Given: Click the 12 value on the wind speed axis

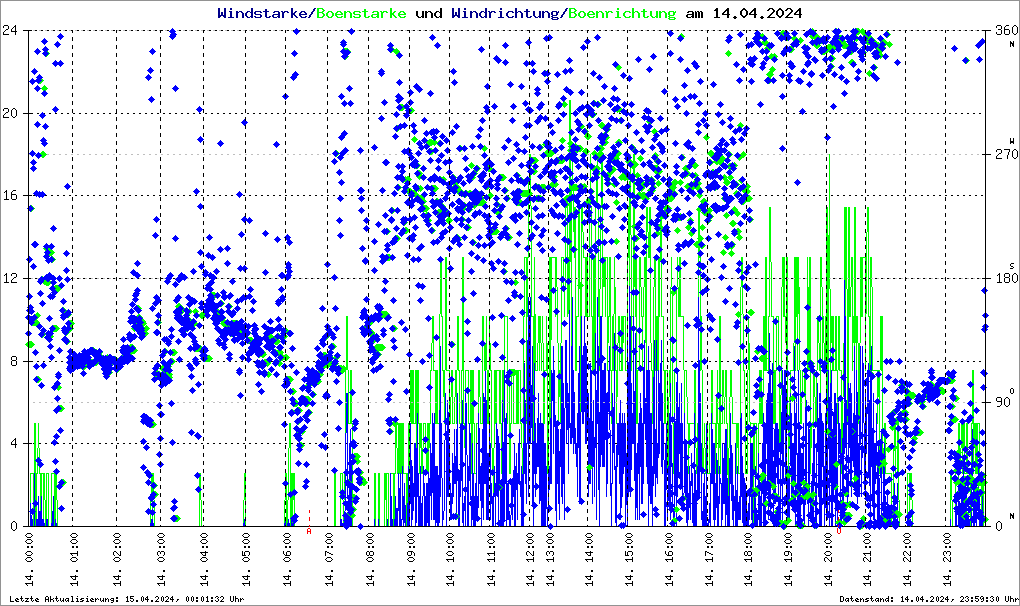Looking at the screenshot, I should [10, 278].
